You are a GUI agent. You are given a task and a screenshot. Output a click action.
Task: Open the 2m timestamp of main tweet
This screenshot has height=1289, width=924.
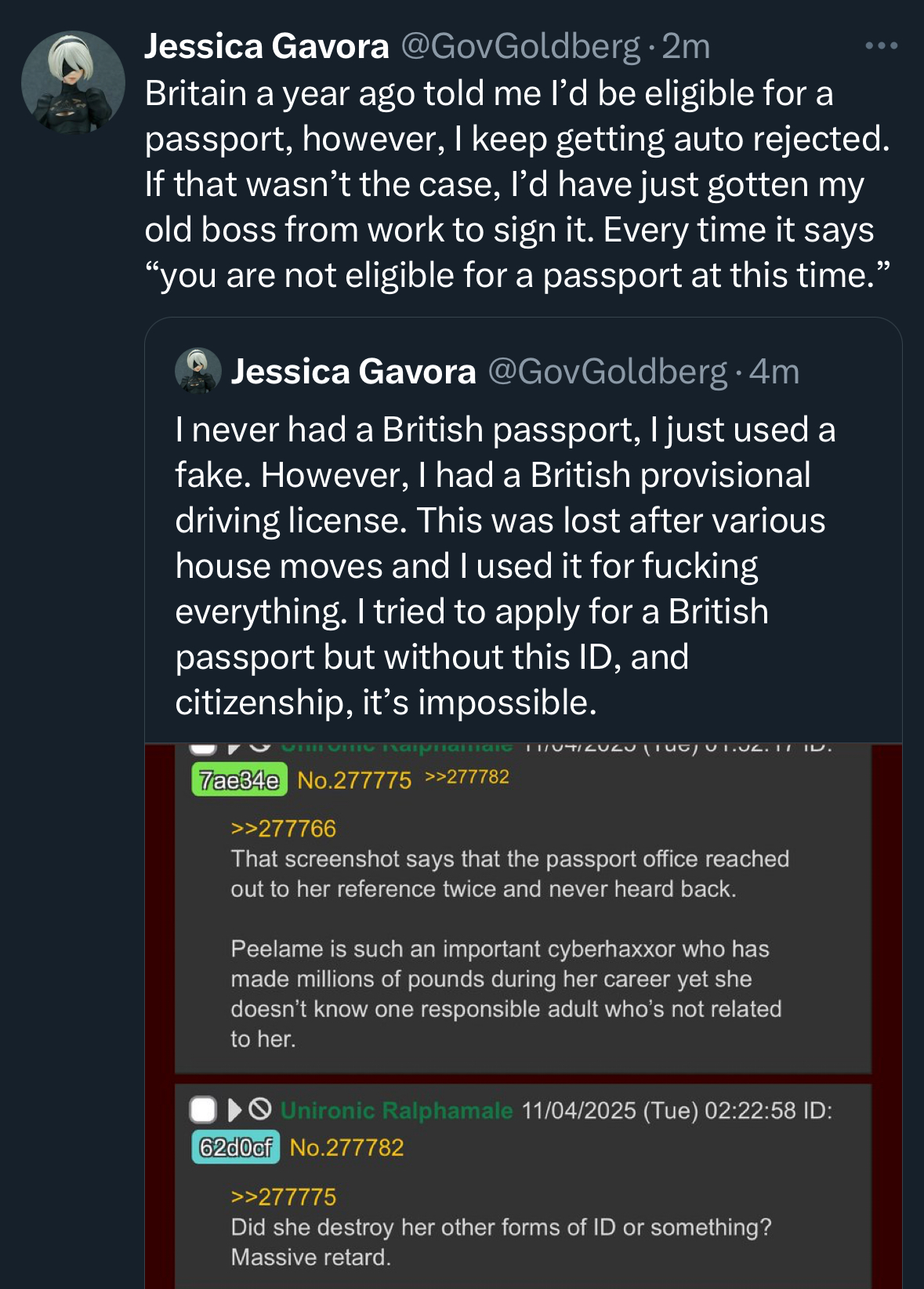(x=686, y=46)
